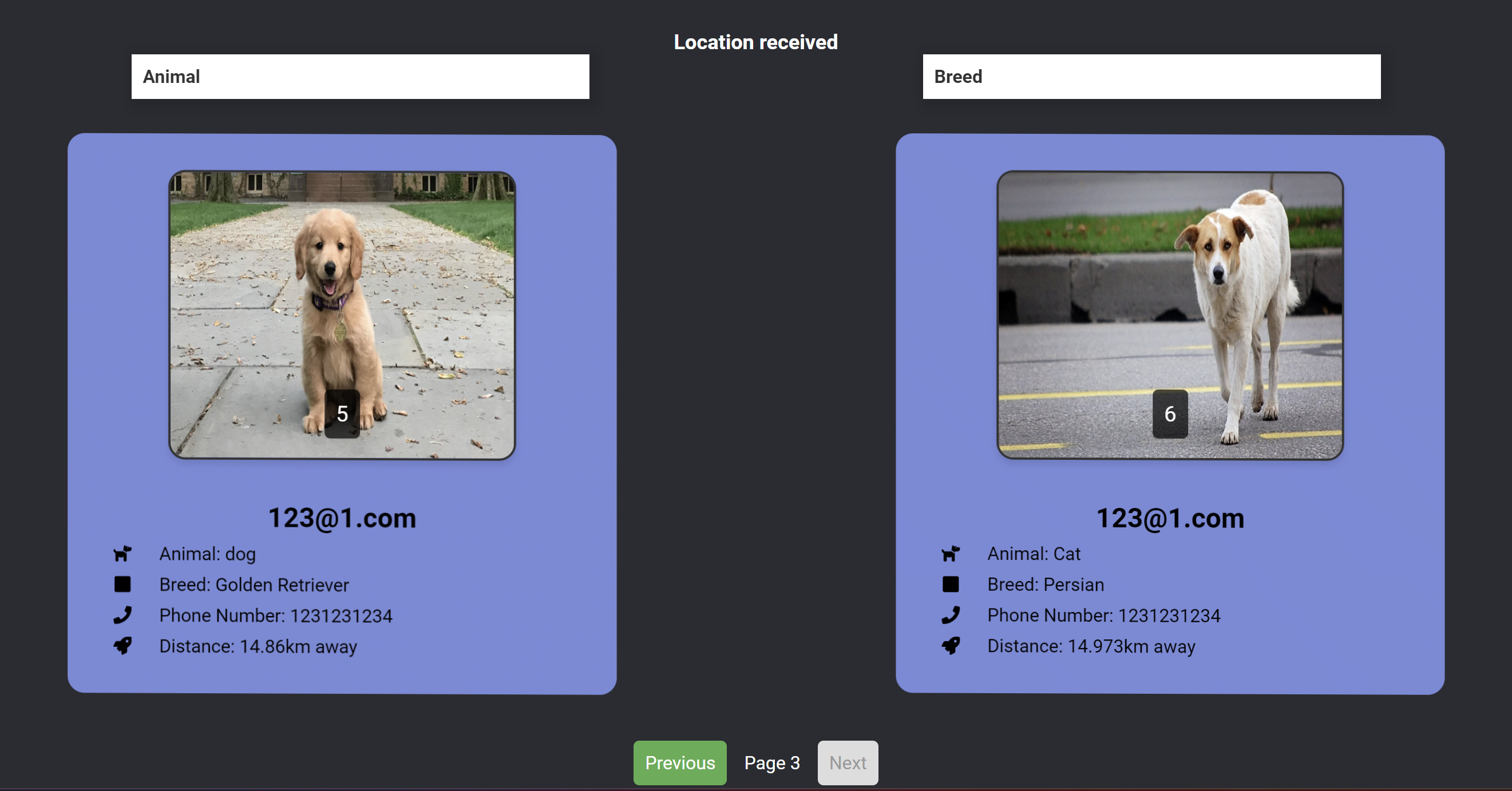Click the square icon beside 'Breed: Persian'
The width and height of the screenshot is (1512, 791).
click(x=951, y=585)
